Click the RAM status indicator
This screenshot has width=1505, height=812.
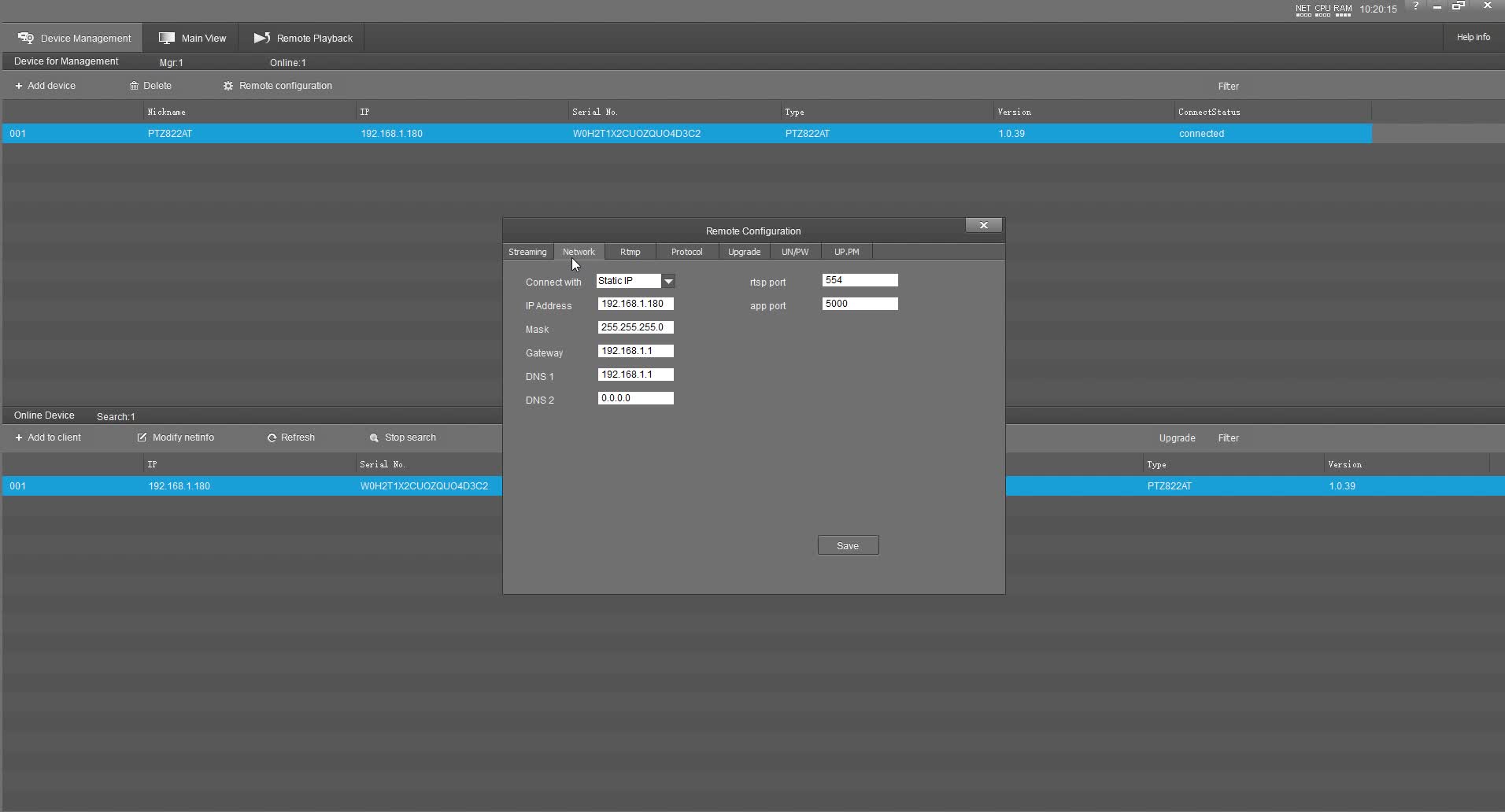pos(1342,10)
